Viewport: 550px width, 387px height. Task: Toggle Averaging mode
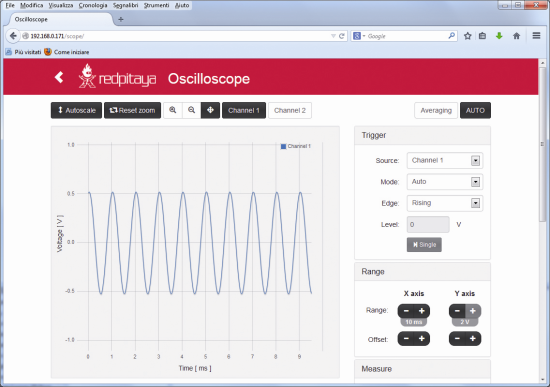click(436, 110)
